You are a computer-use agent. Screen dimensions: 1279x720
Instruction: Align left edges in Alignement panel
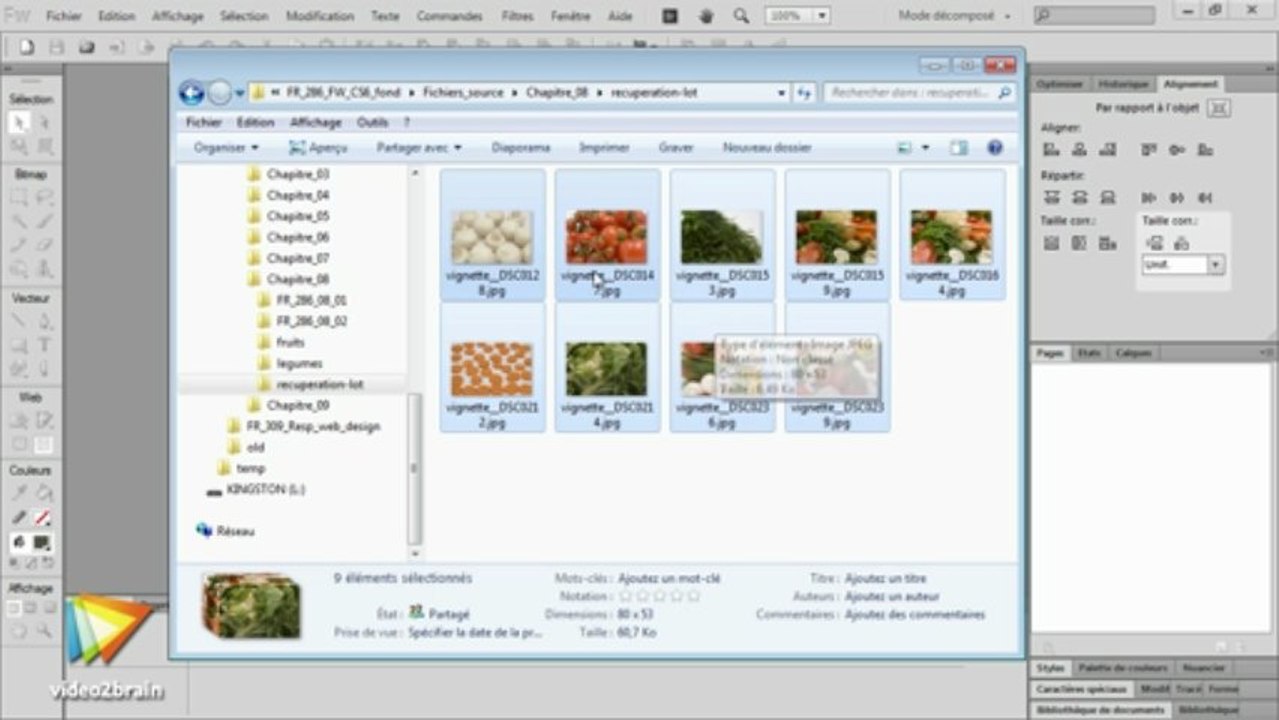click(x=1051, y=149)
